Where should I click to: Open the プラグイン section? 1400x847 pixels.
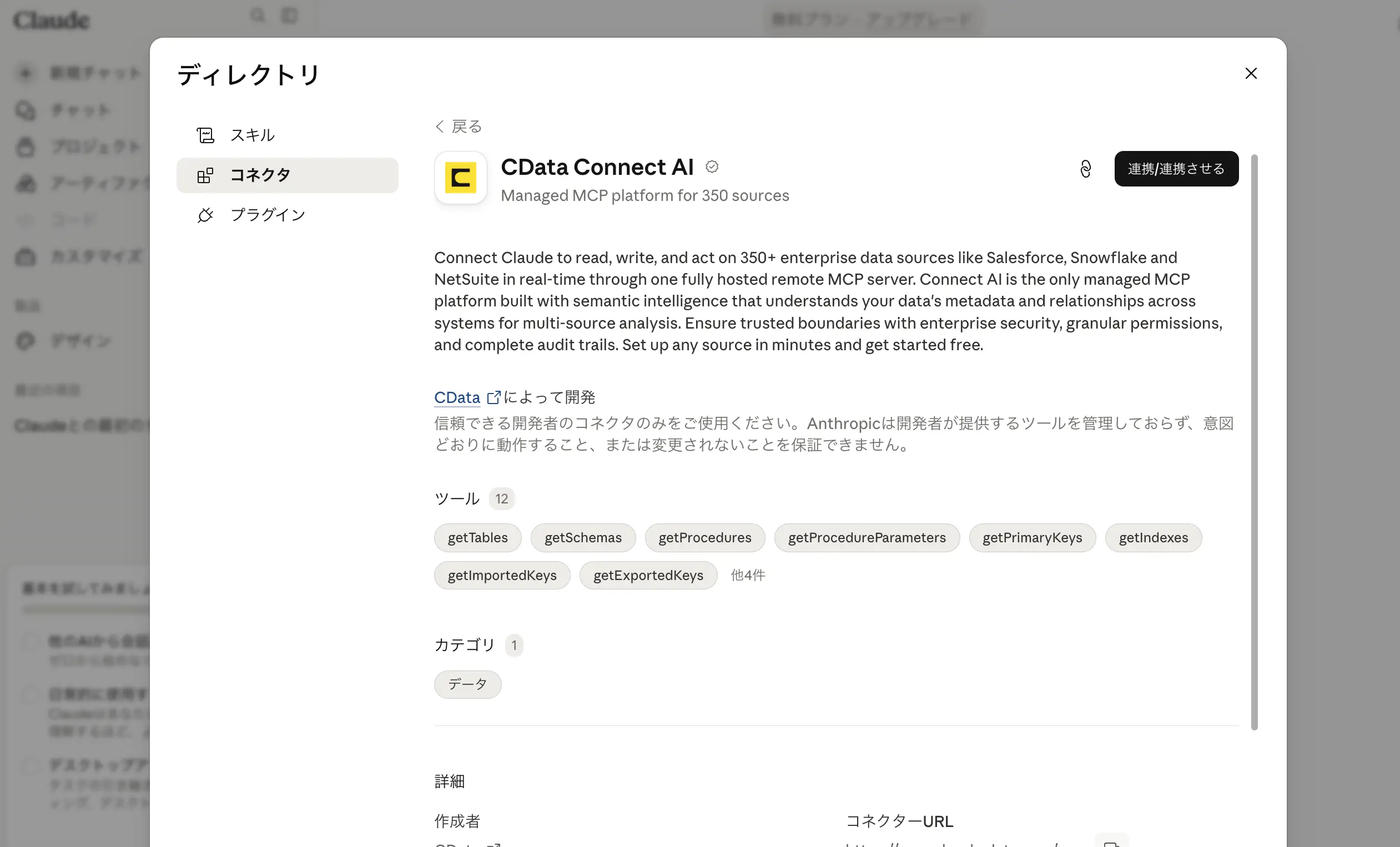pyautogui.click(x=287, y=215)
